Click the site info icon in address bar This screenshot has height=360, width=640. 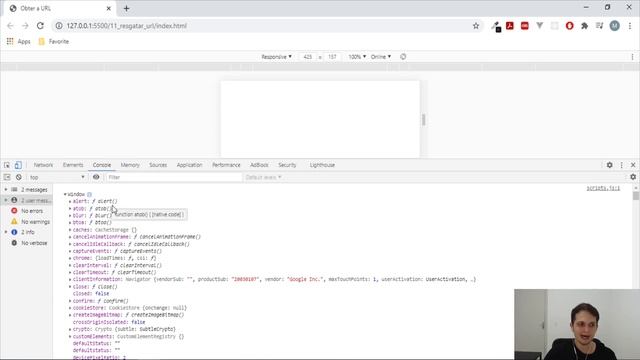pos(59,26)
